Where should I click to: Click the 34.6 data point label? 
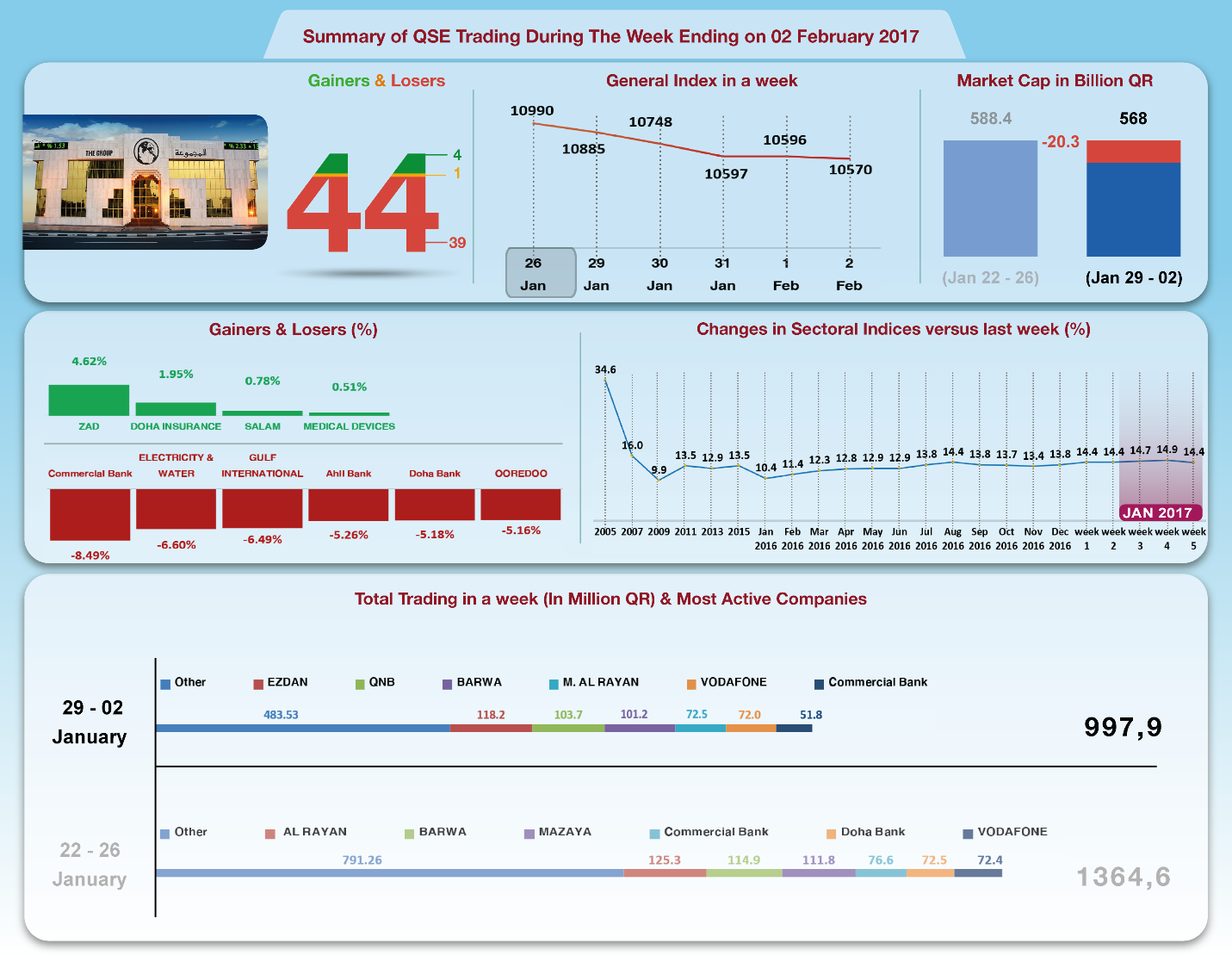605,370
